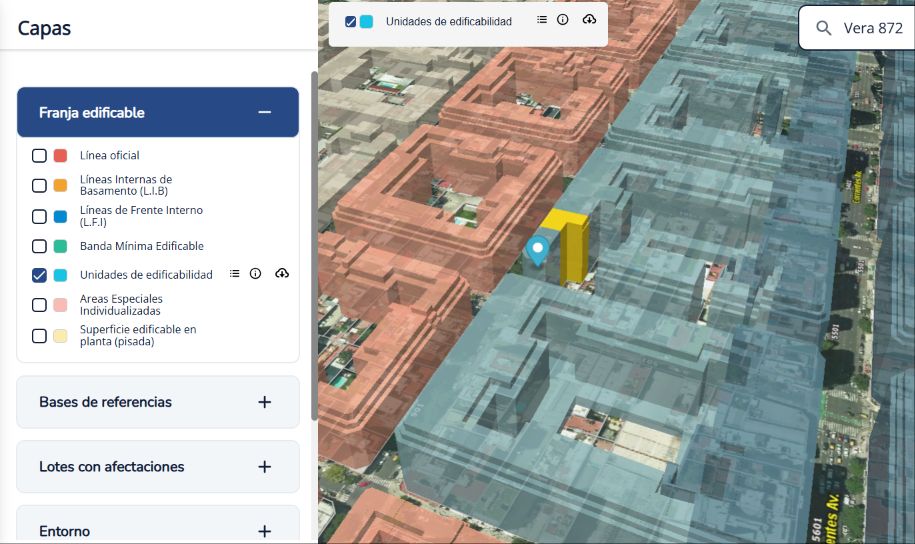Screen dimensions: 915x544
Task: Open the info icon in the map overlay card
Action: (x=563, y=20)
